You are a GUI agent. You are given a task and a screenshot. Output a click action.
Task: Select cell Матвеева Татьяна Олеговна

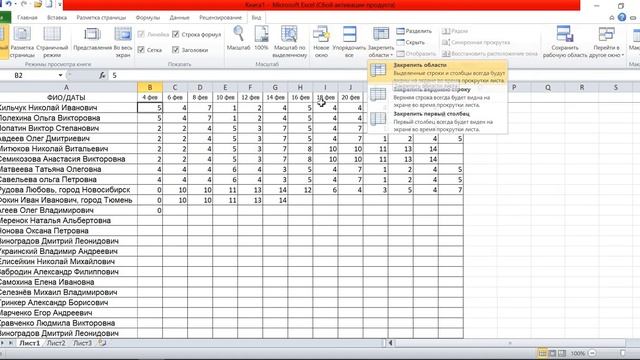[x=69, y=169]
